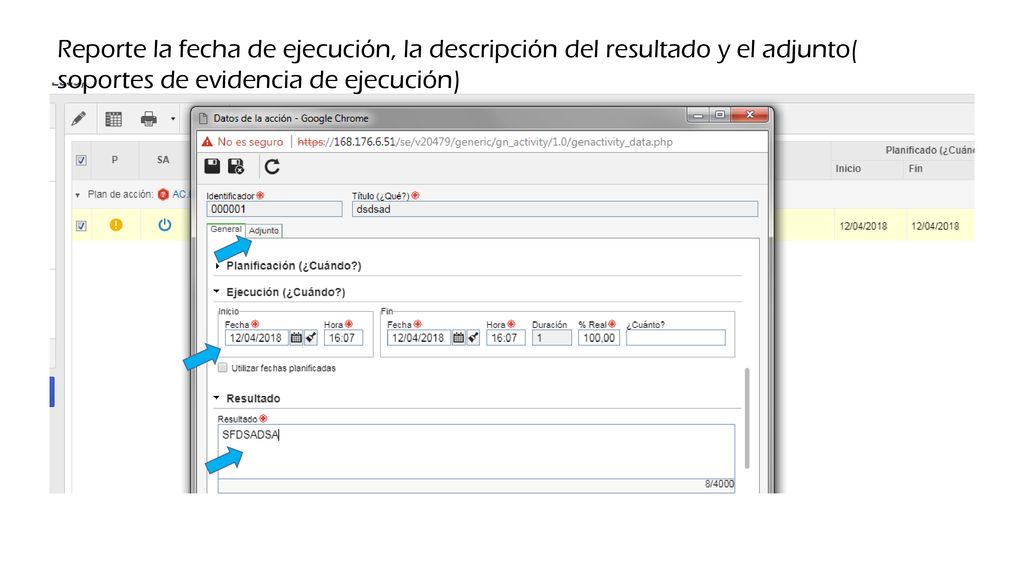Image resolution: width=1024 pixels, height=576 pixels.
Task: Click the Inicio column header in background table
Action: 848,168
